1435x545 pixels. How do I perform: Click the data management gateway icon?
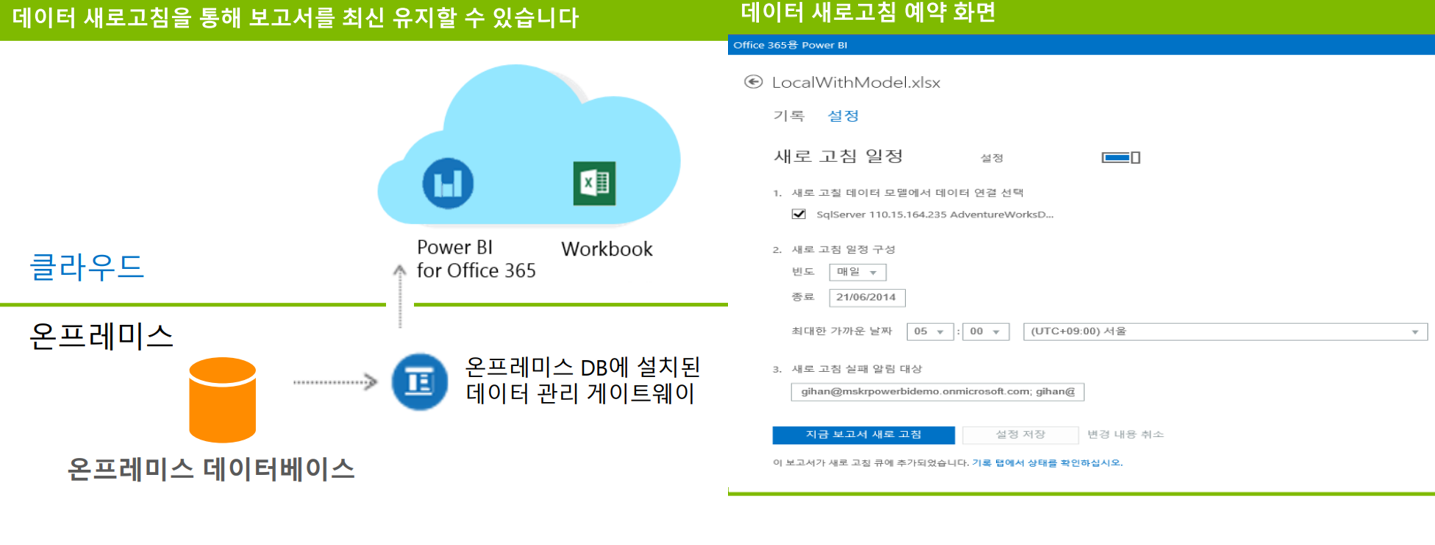[419, 381]
